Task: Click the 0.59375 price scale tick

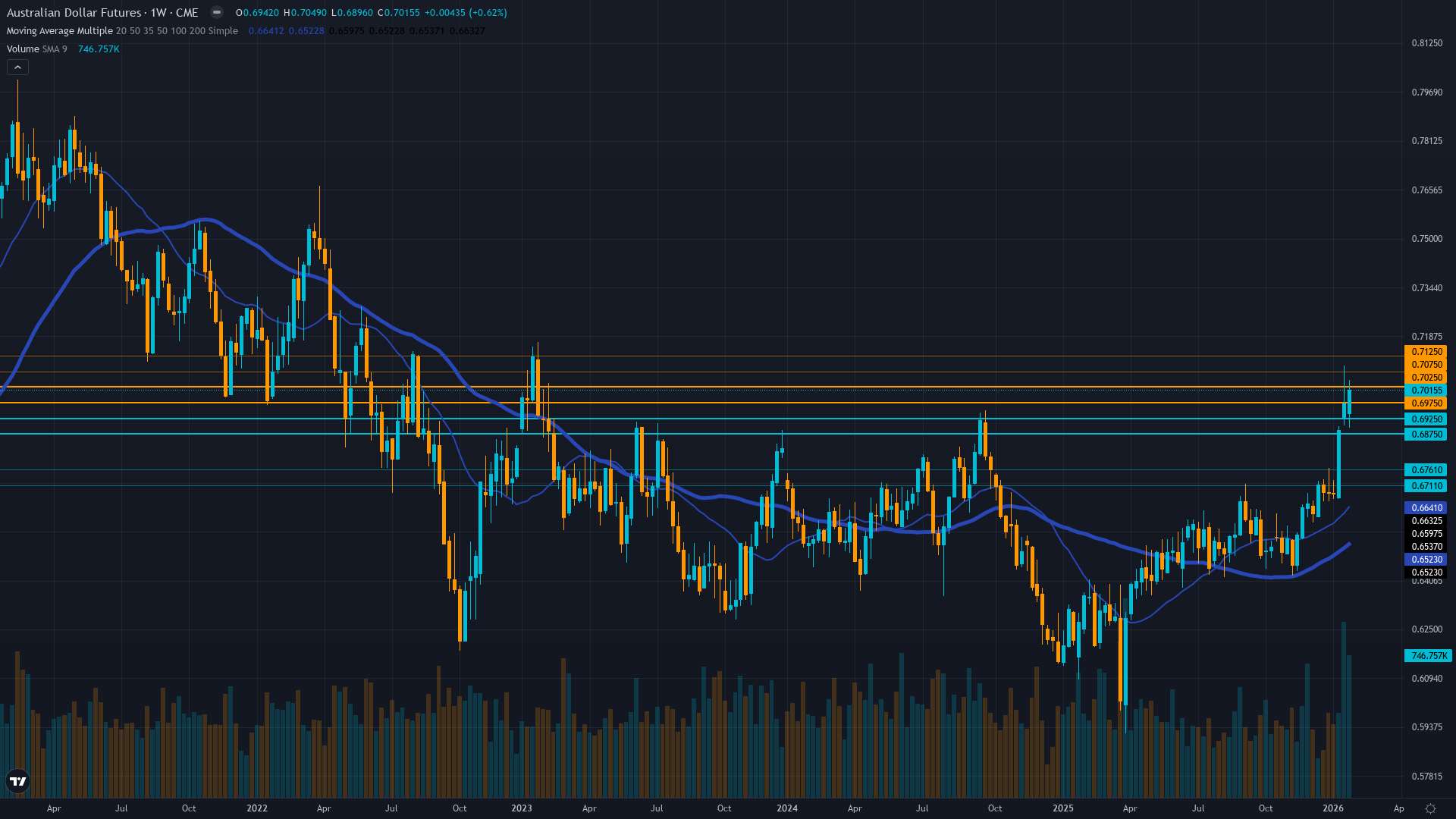Action: click(x=1426, y=727)
